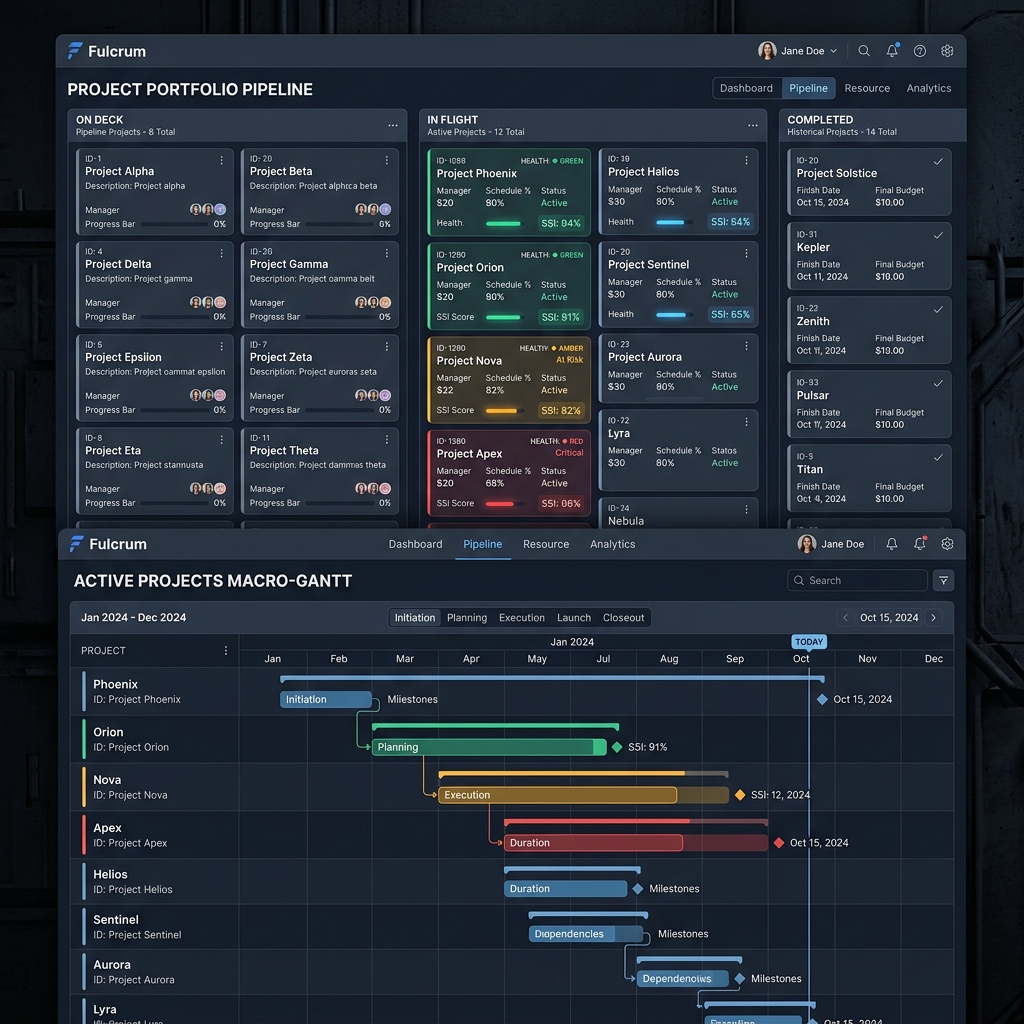Toggle the Kepler completed checkmark
Screen dimensions: 1024x1024
(938, 235)
